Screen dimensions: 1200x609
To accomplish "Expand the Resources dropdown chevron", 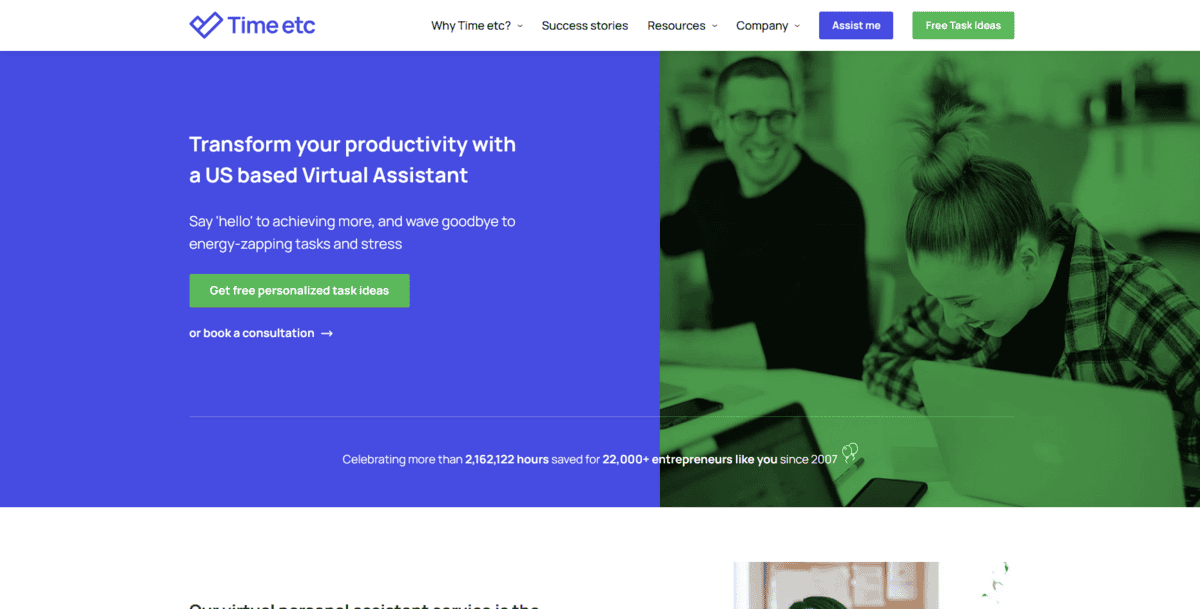I will 714,26.
